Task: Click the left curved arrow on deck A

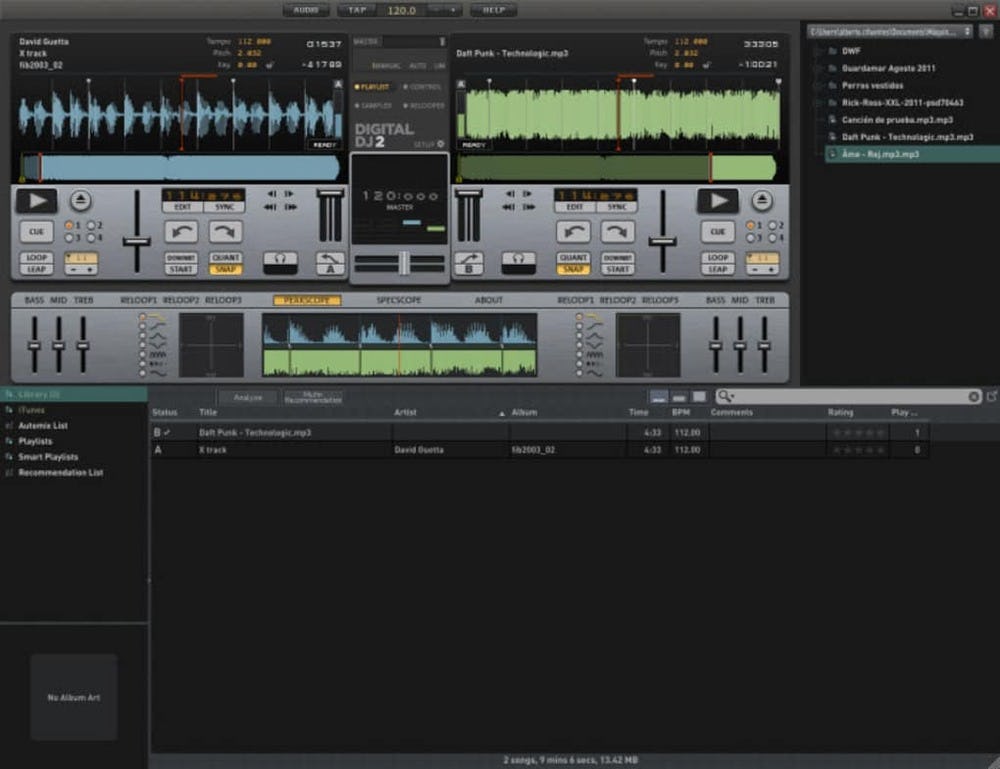Action: pyautogui.click(x=181, y=232)
